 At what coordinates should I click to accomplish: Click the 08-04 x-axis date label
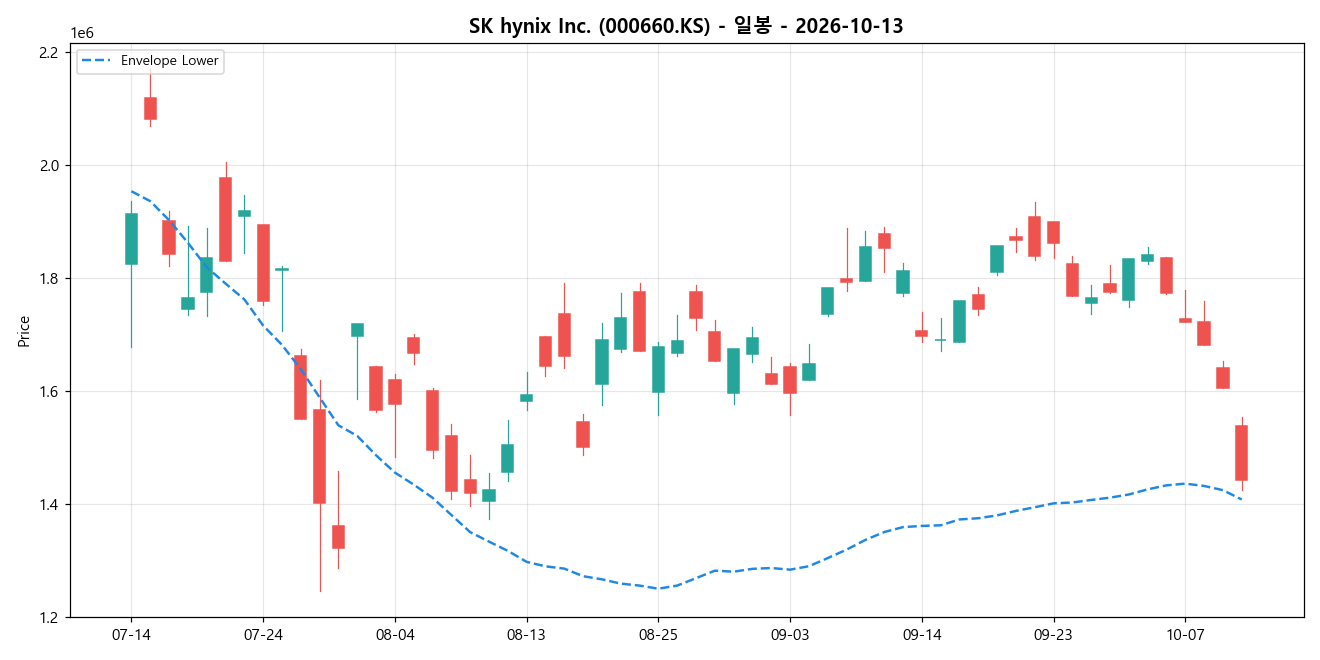(395, 635)
